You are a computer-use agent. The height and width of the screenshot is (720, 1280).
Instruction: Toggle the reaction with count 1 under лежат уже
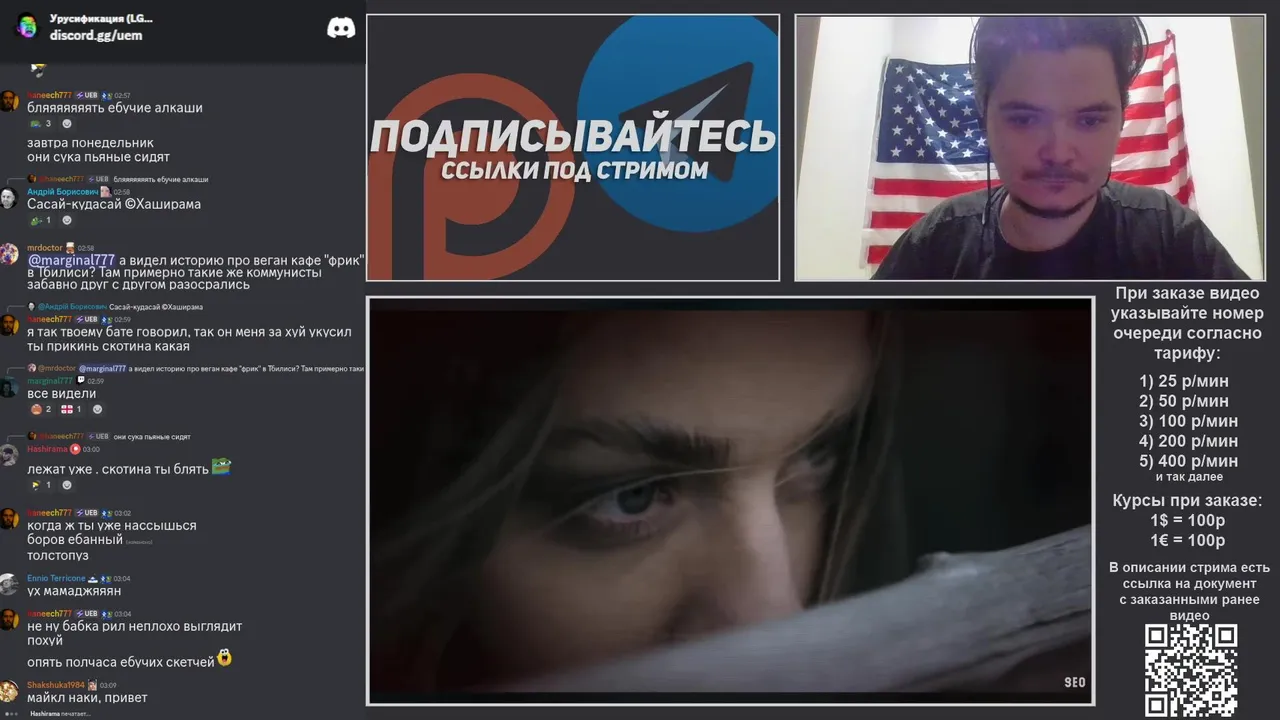click(41, 485)
